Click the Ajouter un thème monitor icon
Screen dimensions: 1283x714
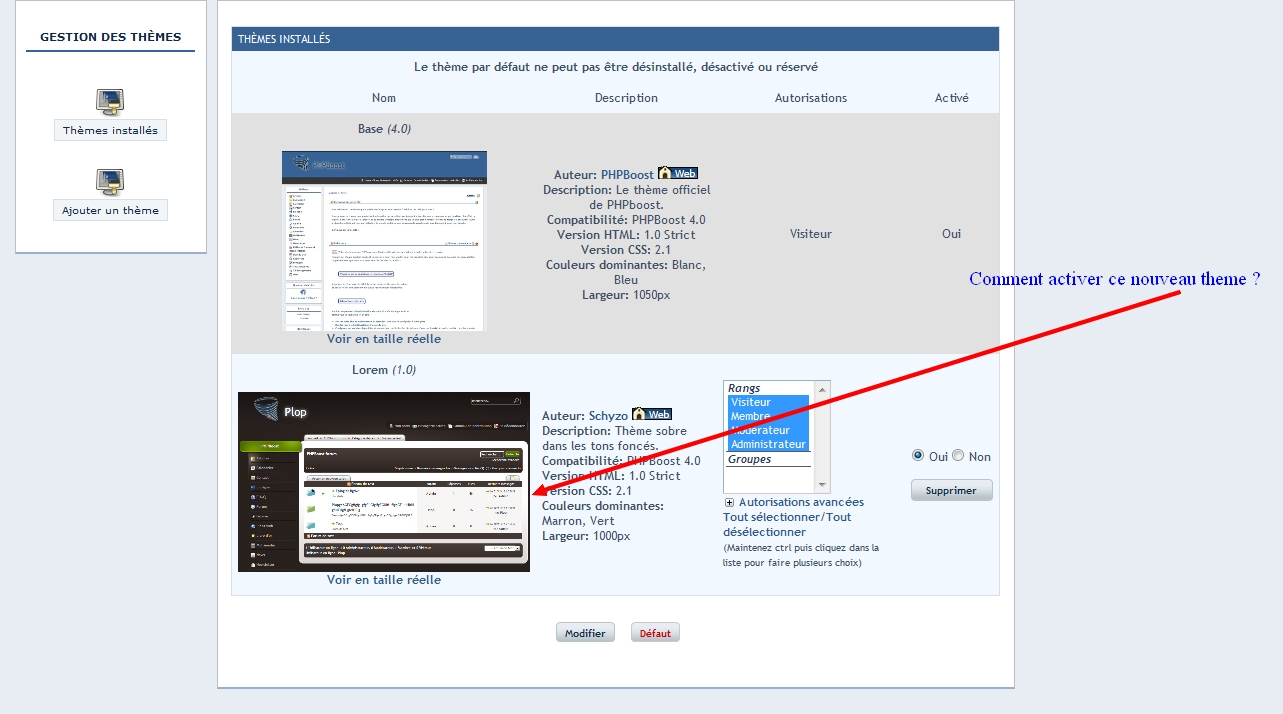110,182
